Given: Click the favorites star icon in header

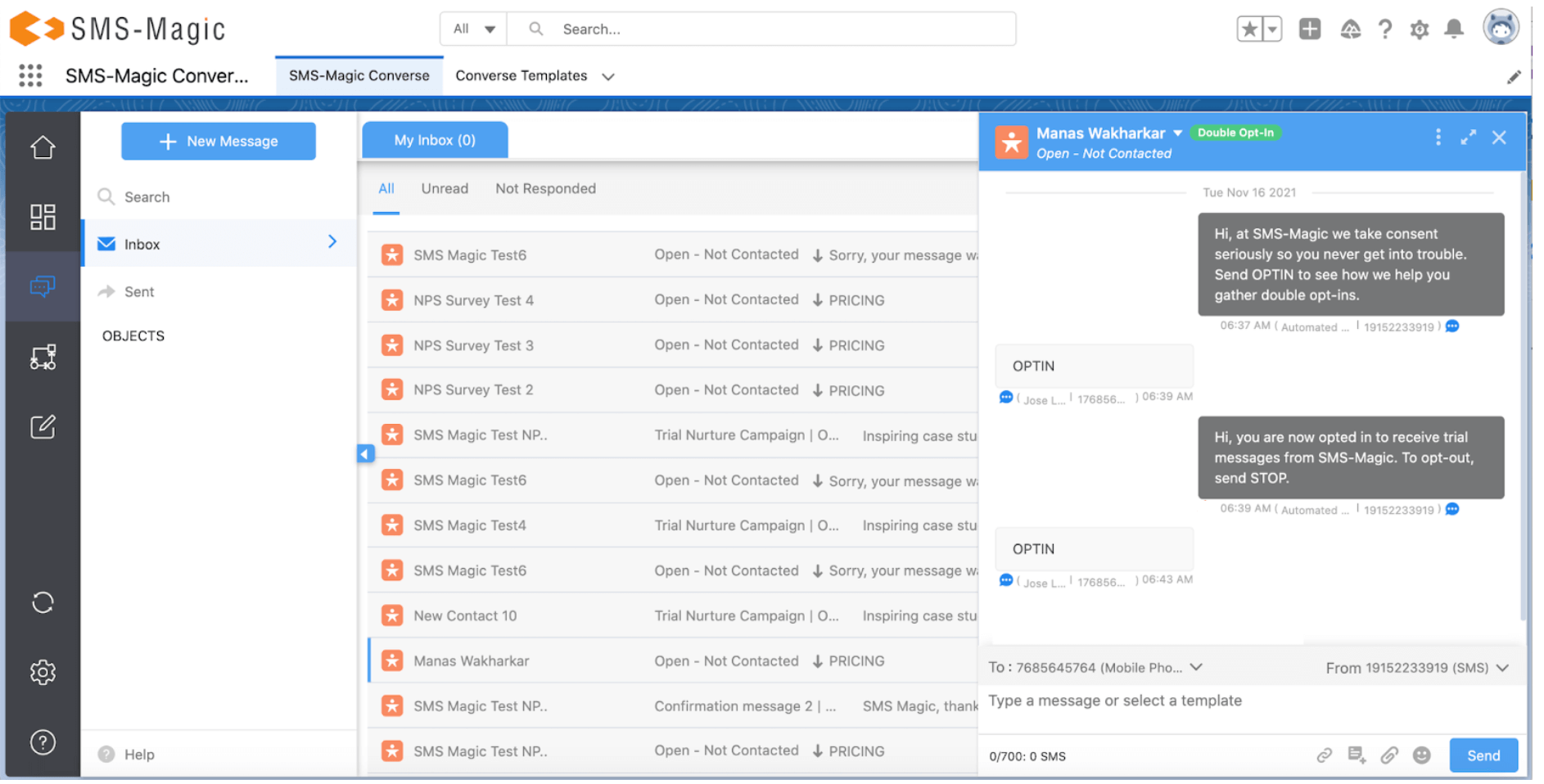Looking at the screenshot, I should pyautogui.click(x=1249, y=29).
